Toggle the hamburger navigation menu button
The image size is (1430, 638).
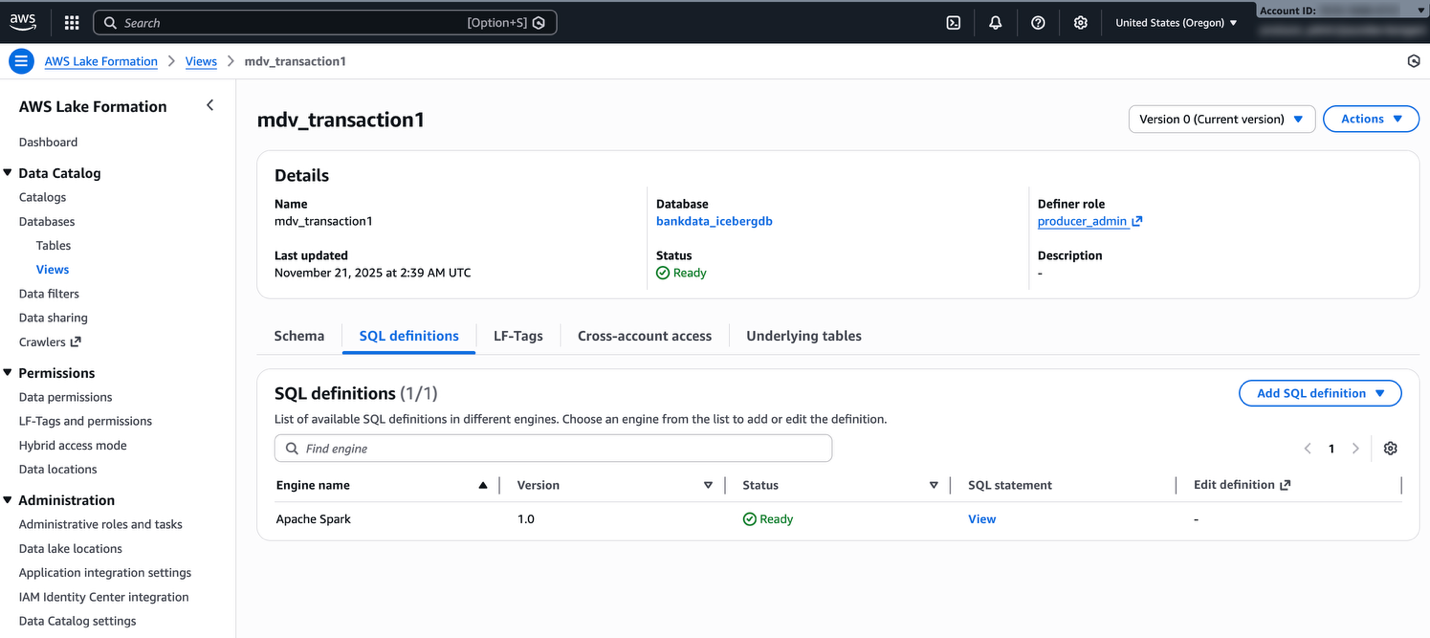[x=21, y=61]
